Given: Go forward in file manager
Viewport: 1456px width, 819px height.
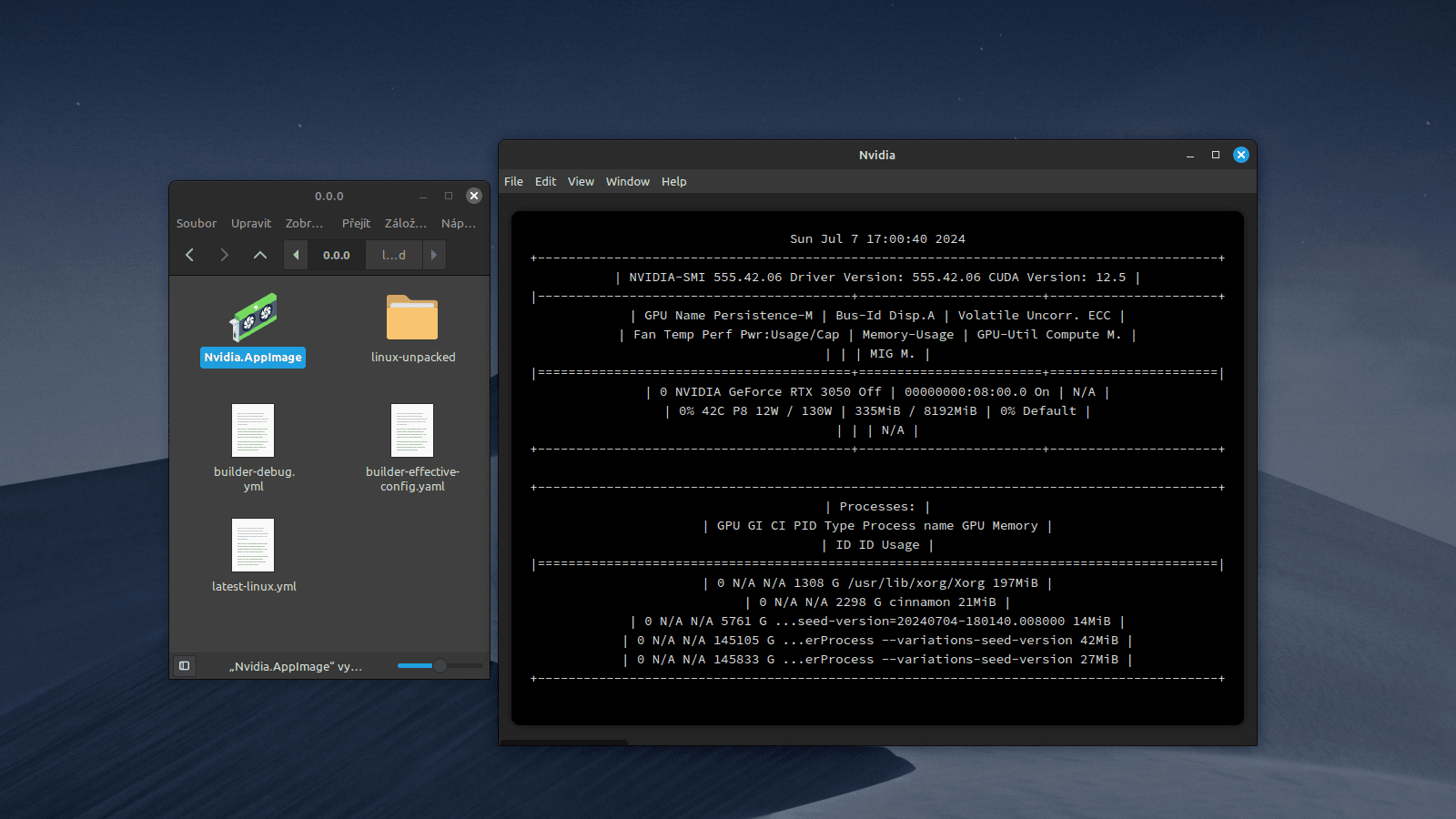Looking at the screenshot, I should [225, 255].
